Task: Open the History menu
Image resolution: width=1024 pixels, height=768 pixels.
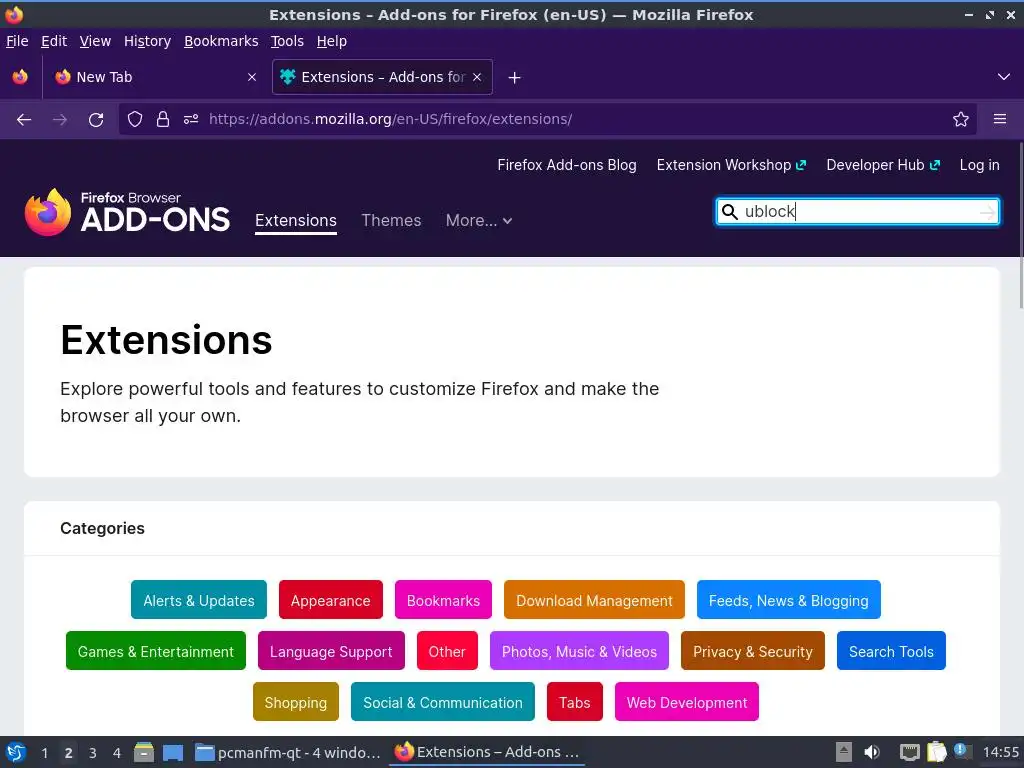Action: click(x=147, y=41)
